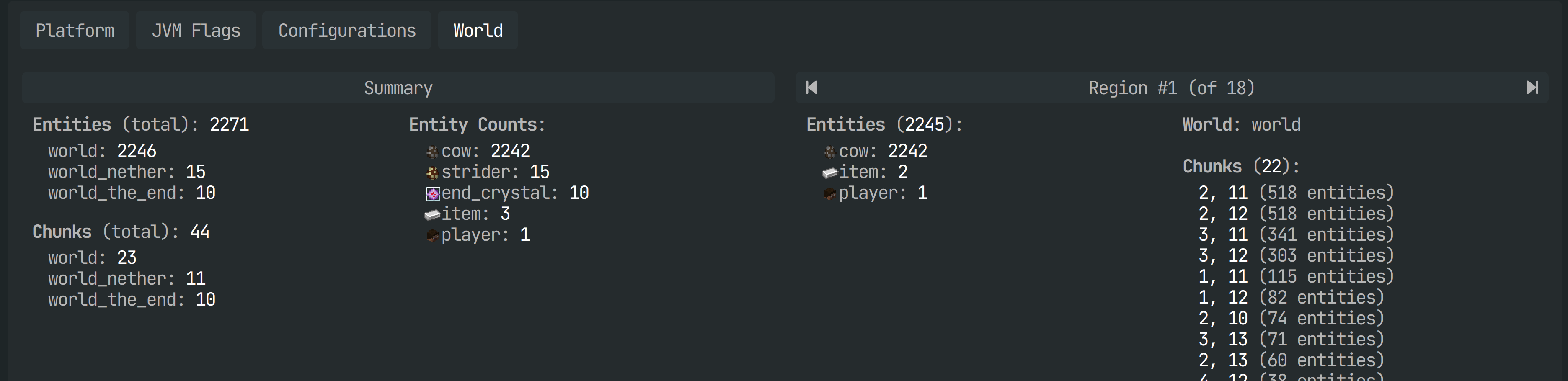Click the item icon in Entity Counts

click(432, 214)
